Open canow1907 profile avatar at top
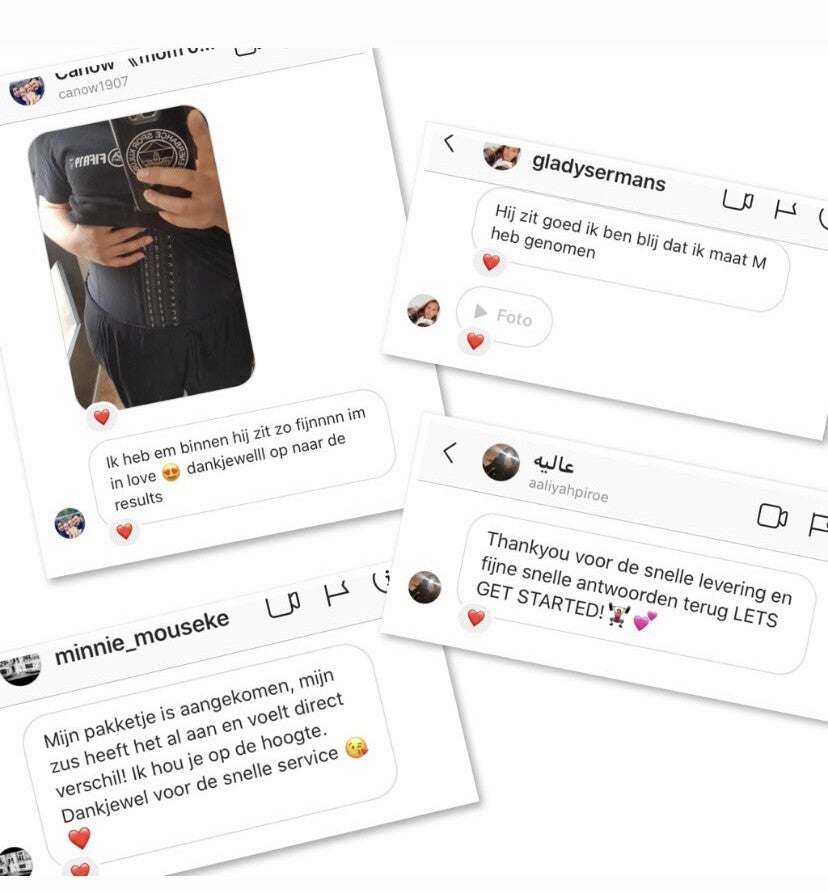 pyautogui.click(x=27, y=91)
